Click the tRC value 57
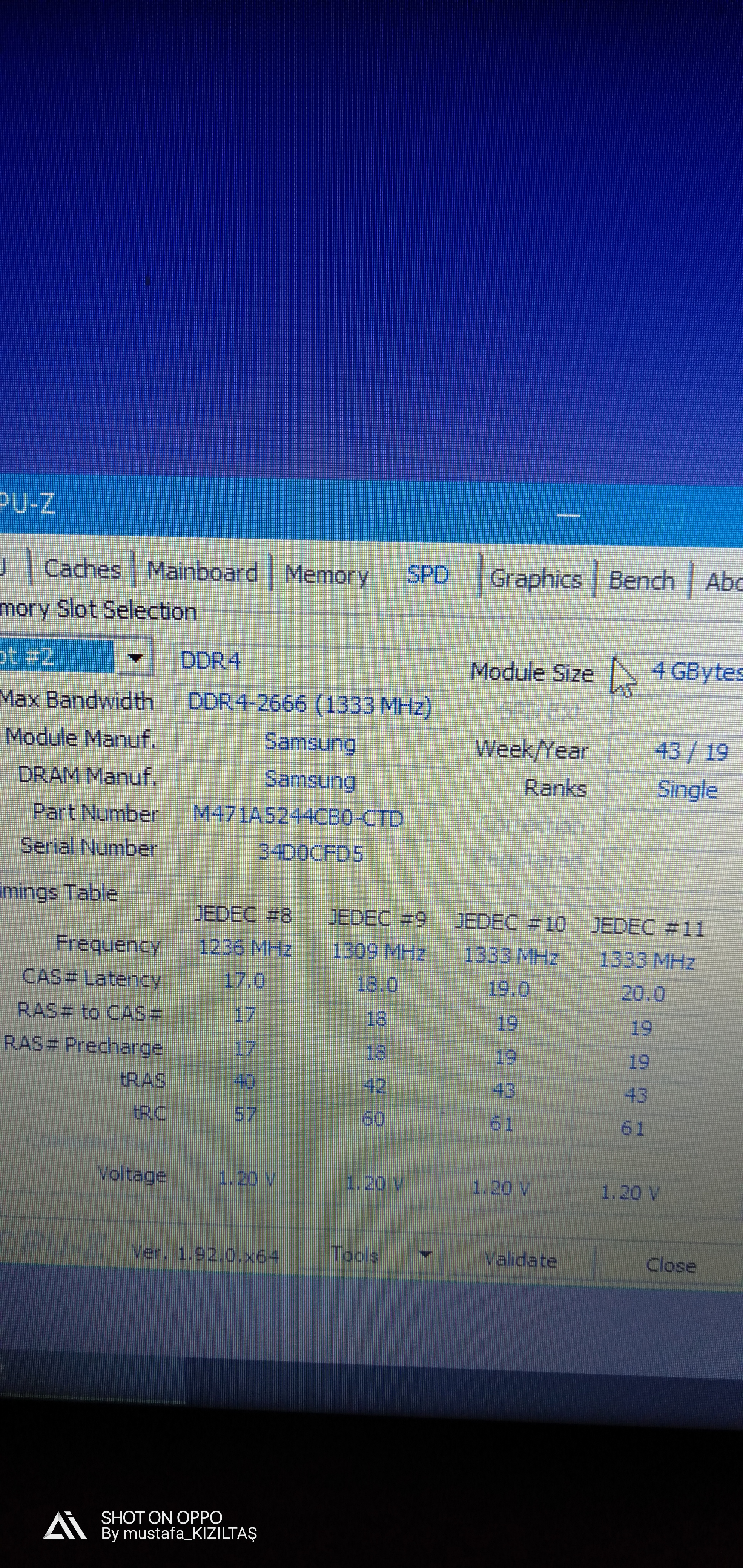The width and height of the screenshot is (743, 1568). pyautogui.click(x=245, y=1114)
